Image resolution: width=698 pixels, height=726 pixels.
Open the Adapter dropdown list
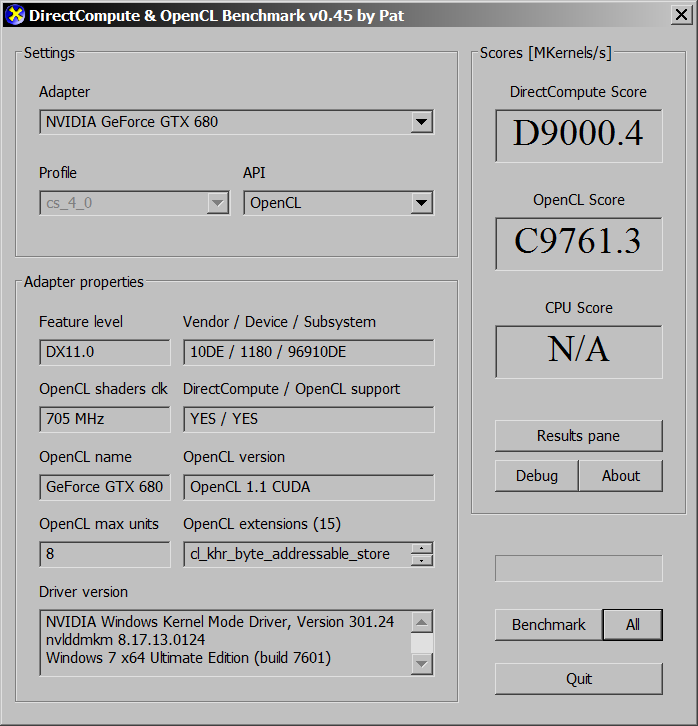click(421, 122)
